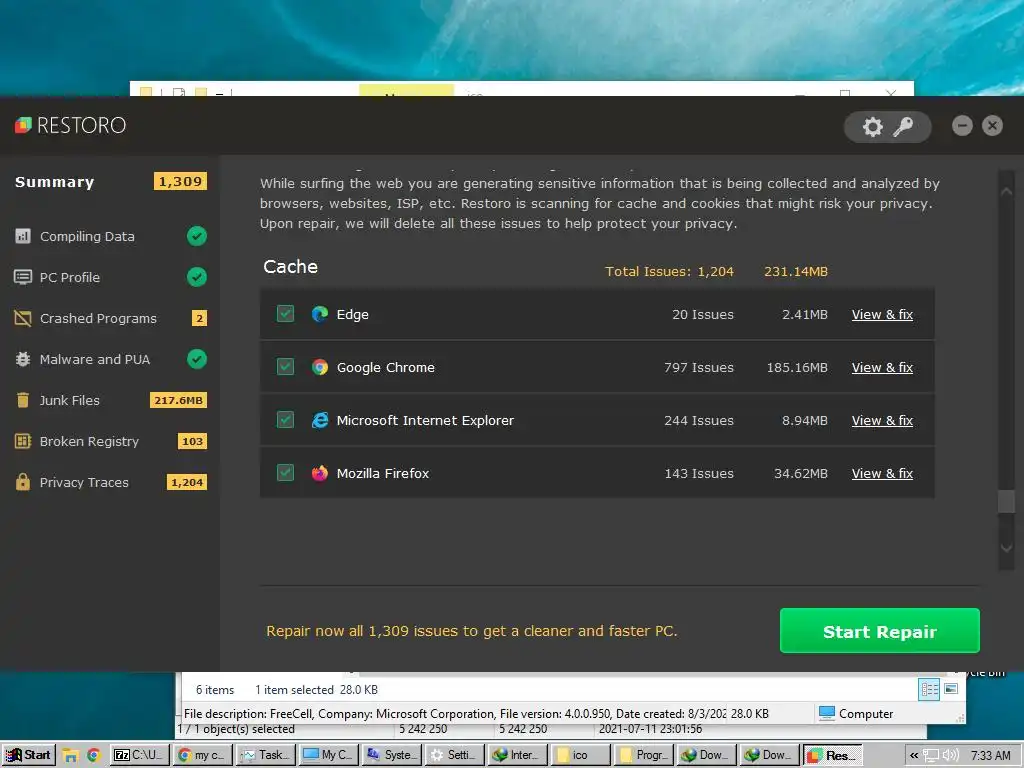Image resolution: width=1024 pixels, height=768 pixels.
Task: Click the Broken Registry icon
Action: coord(23,441)
